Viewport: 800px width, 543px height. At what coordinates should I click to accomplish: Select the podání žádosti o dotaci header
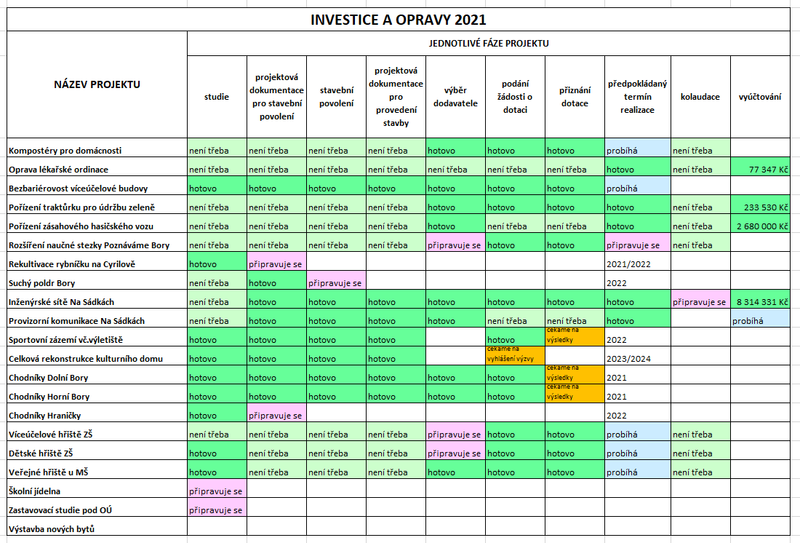(x=515, y=97)
